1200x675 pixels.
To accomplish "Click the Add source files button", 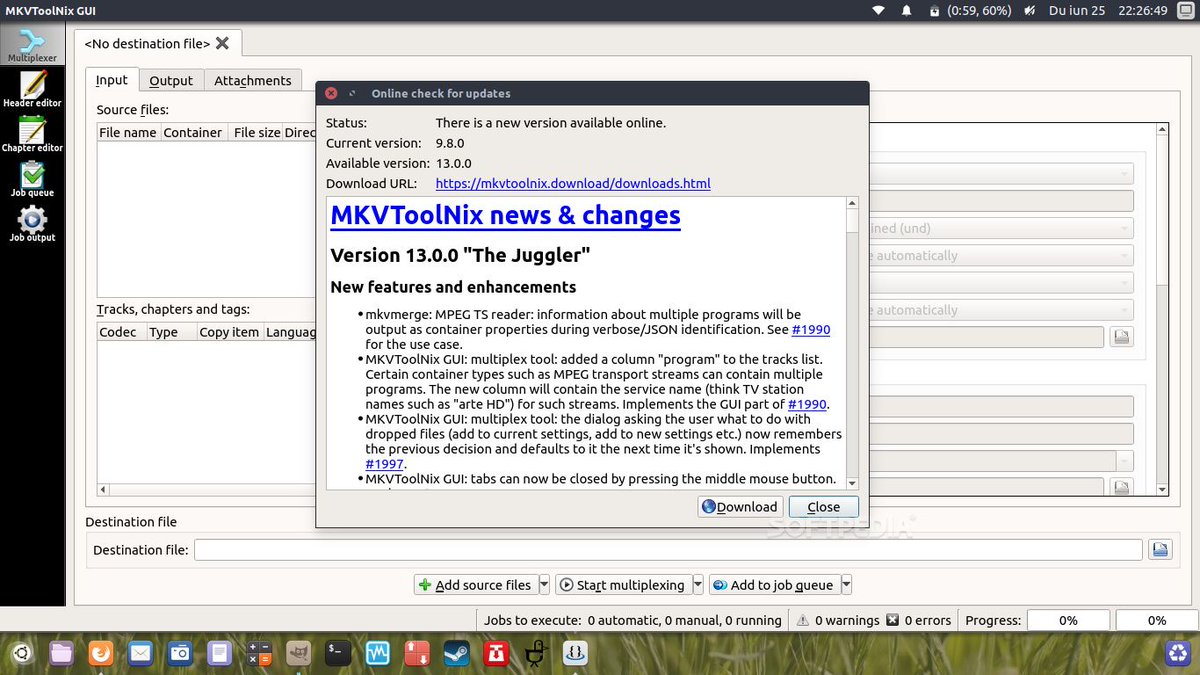I will click(475, 585).
